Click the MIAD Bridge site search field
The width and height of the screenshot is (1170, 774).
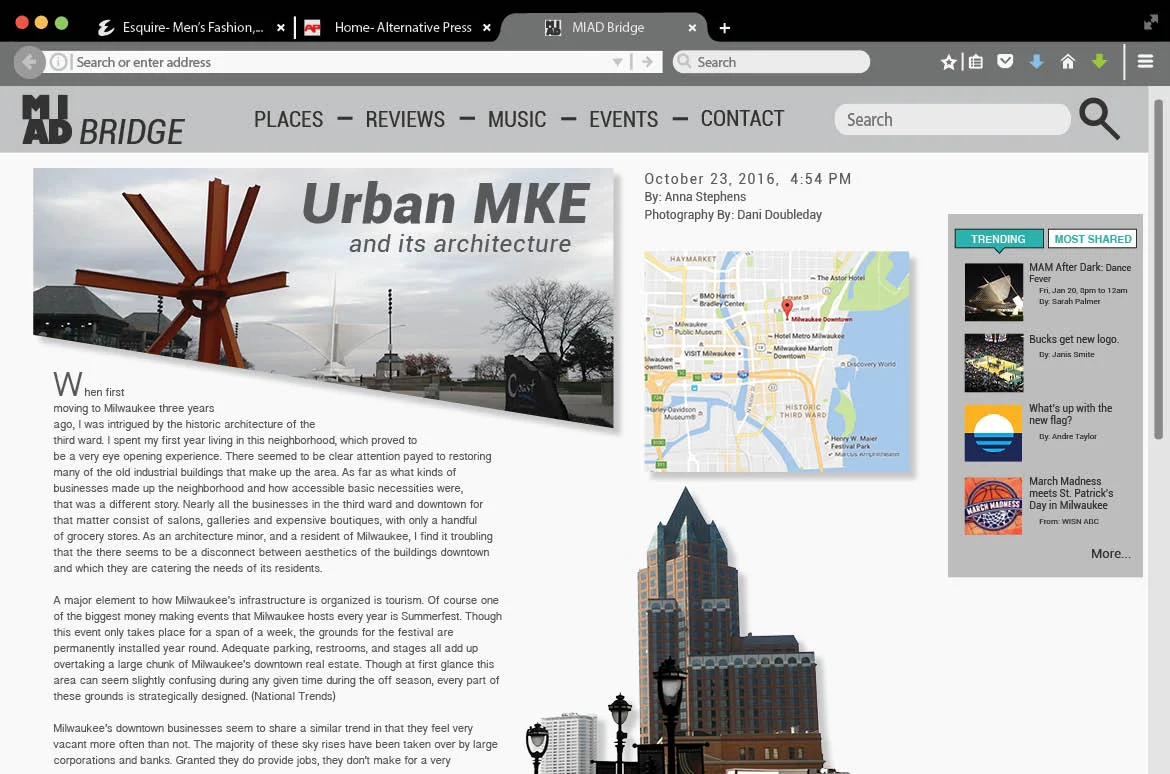pyautogui.click(x=952, y=119)
